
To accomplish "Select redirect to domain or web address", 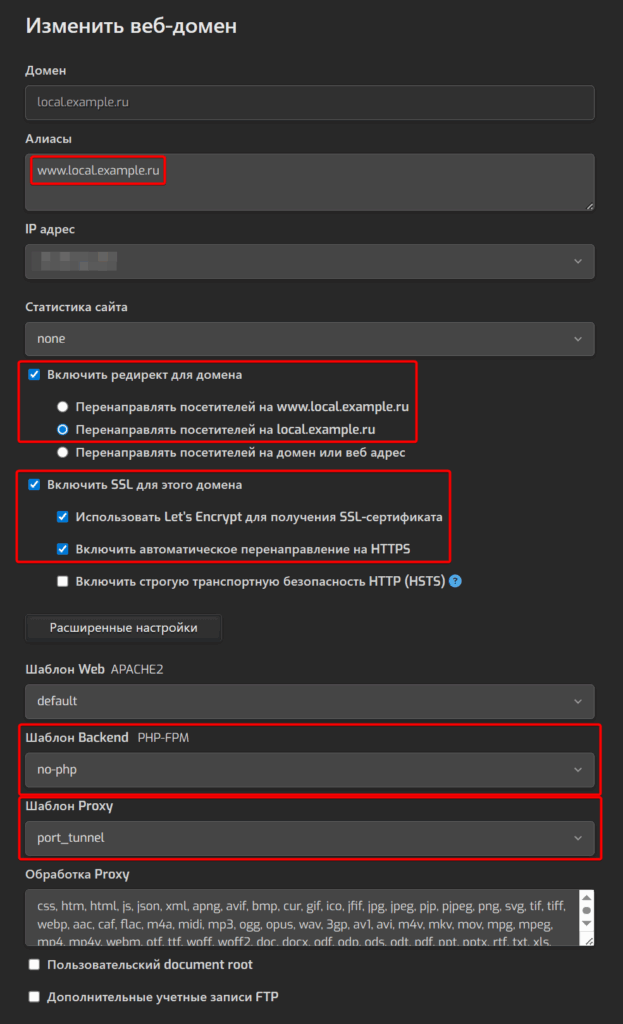I will click(63, 452).
